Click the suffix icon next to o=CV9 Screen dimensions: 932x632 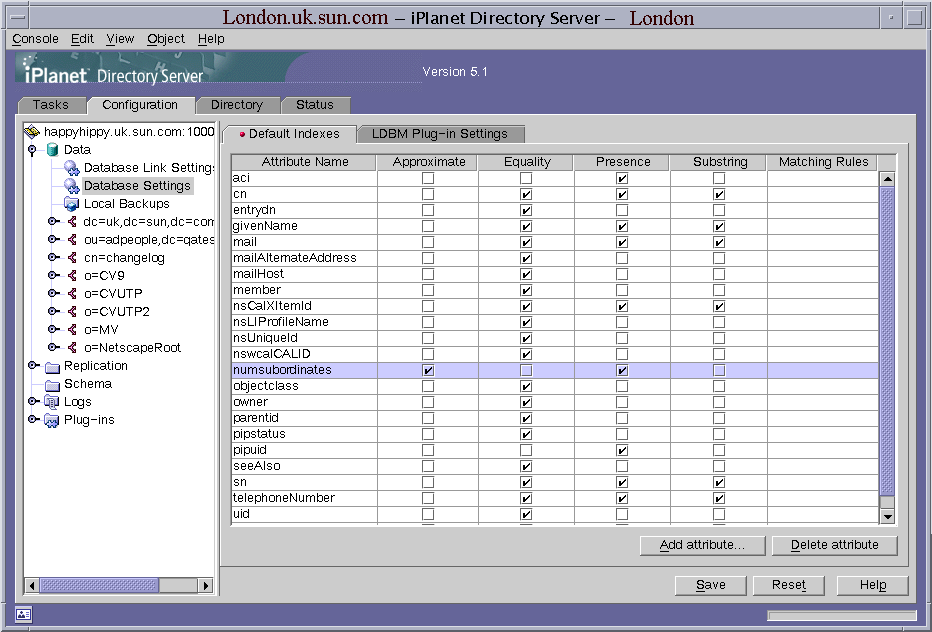point(72,275)
